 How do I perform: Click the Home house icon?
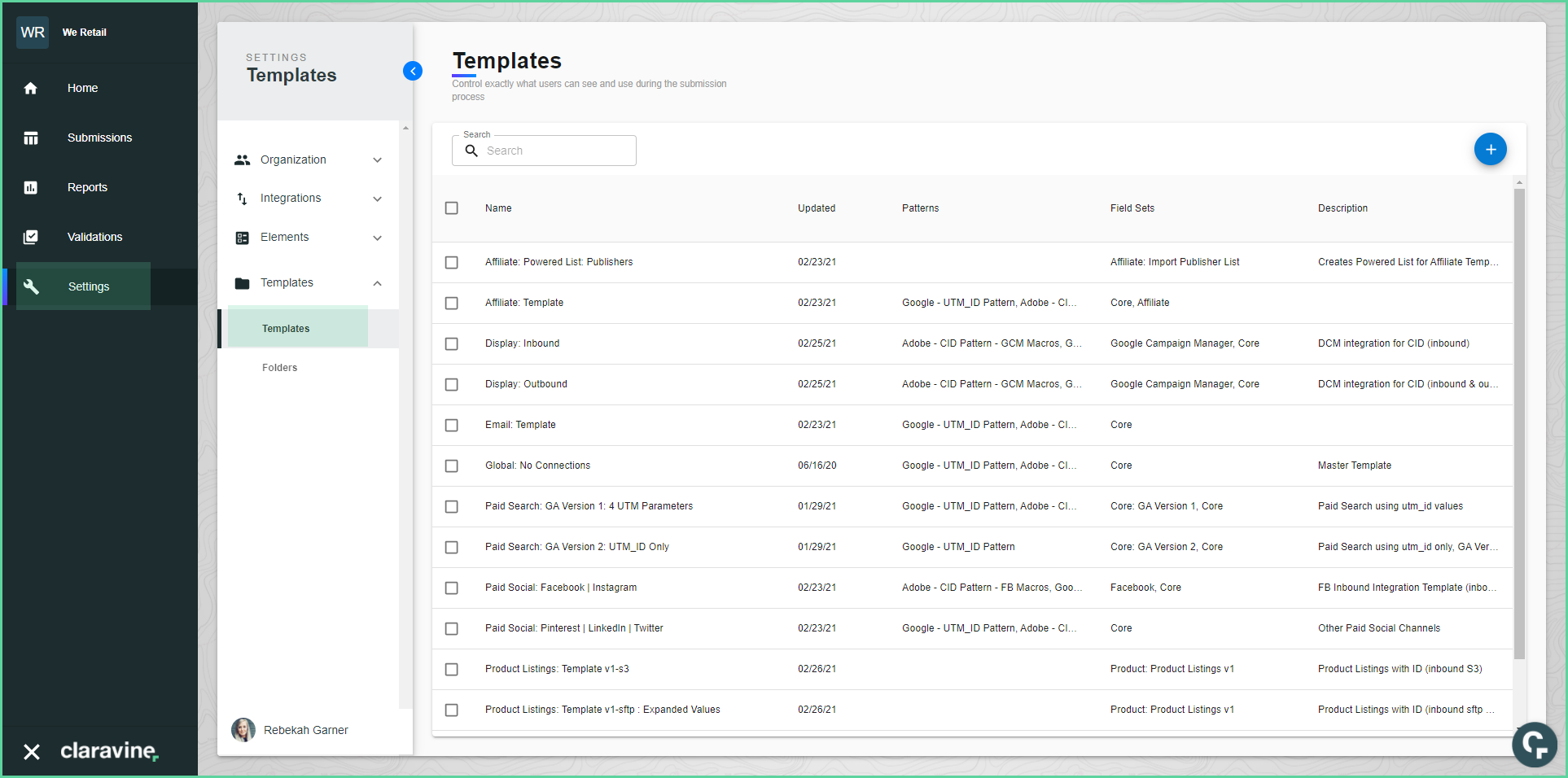(x=31, y=88)
